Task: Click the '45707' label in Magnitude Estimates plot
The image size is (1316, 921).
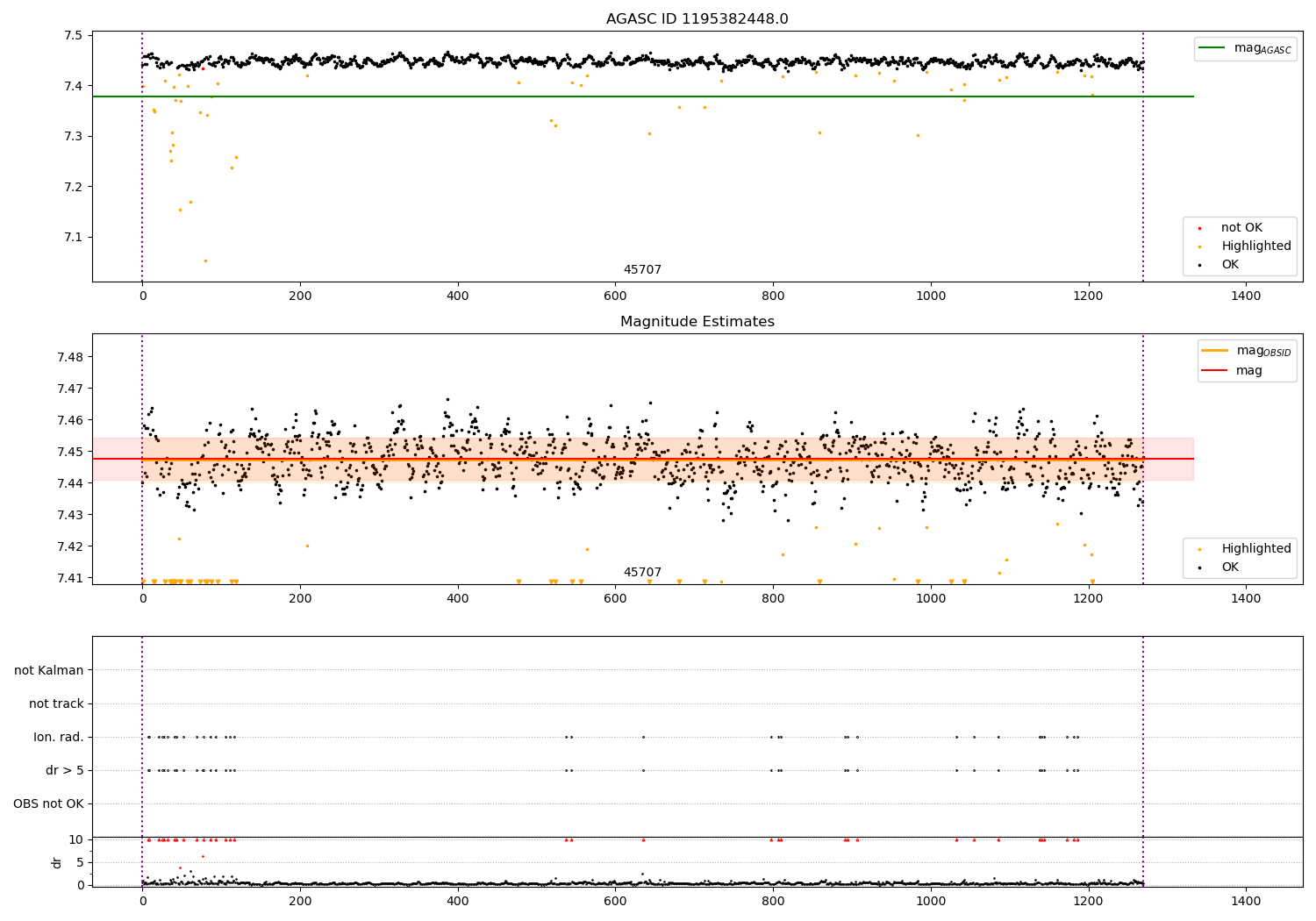Action: [x=642, y=573]
